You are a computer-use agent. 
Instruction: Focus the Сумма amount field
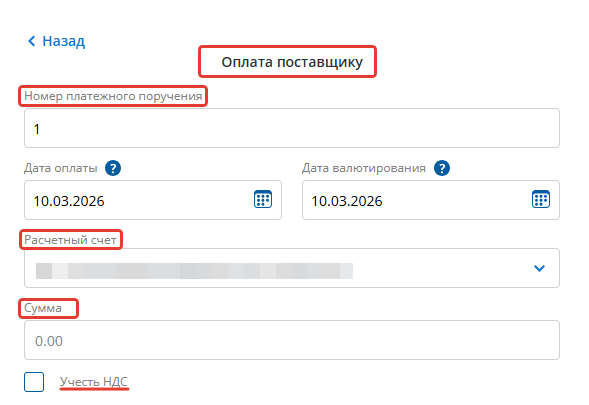tap(292, 340)
